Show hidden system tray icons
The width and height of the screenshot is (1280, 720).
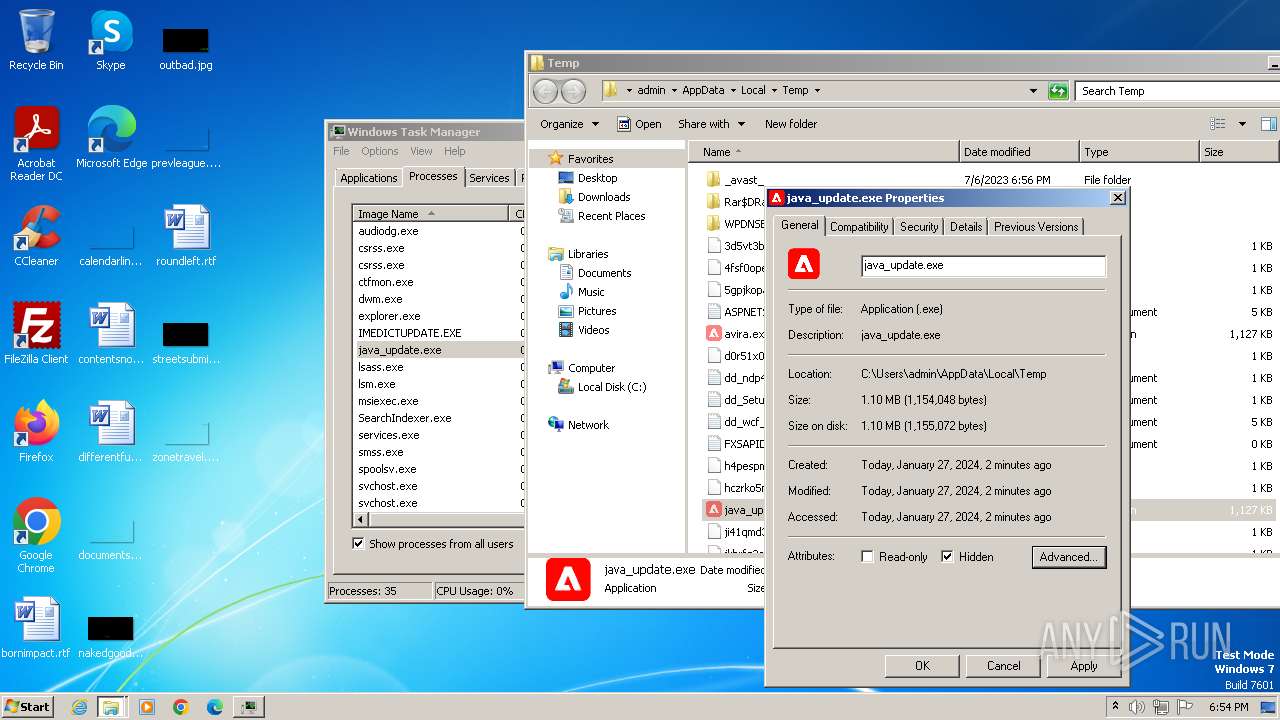click(1115, 707)
